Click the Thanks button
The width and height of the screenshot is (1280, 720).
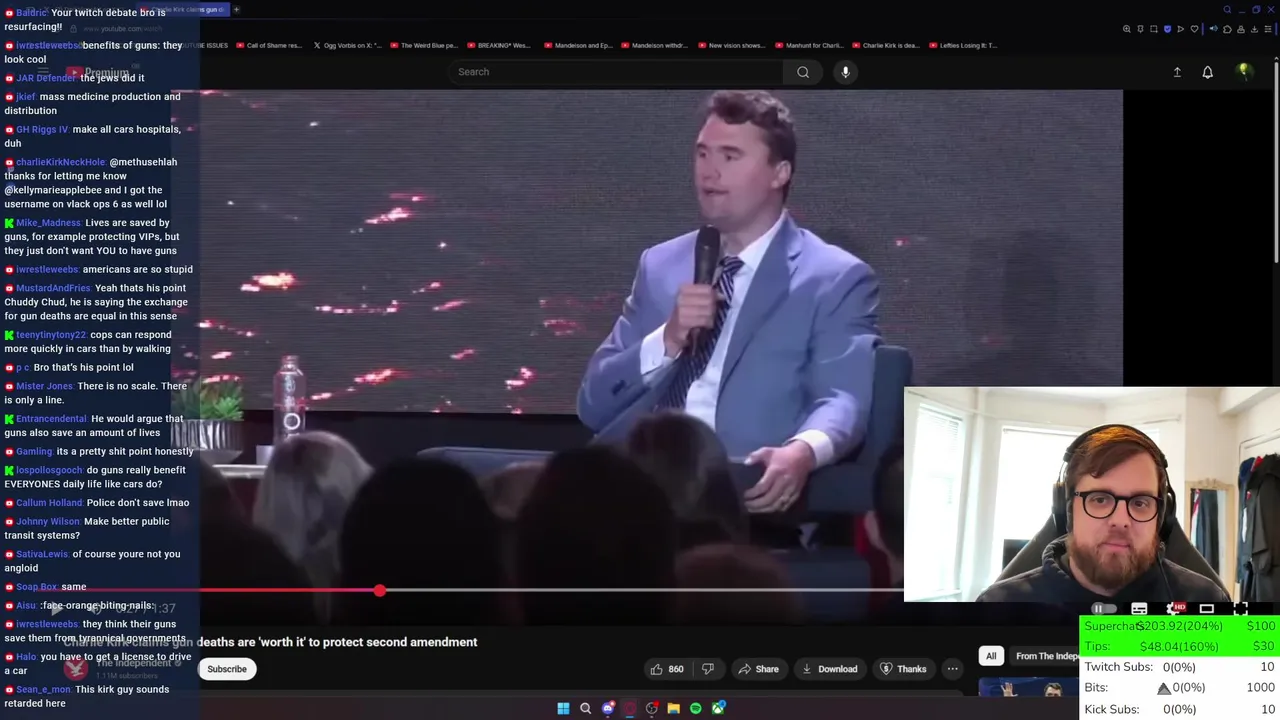click(903, 669)
